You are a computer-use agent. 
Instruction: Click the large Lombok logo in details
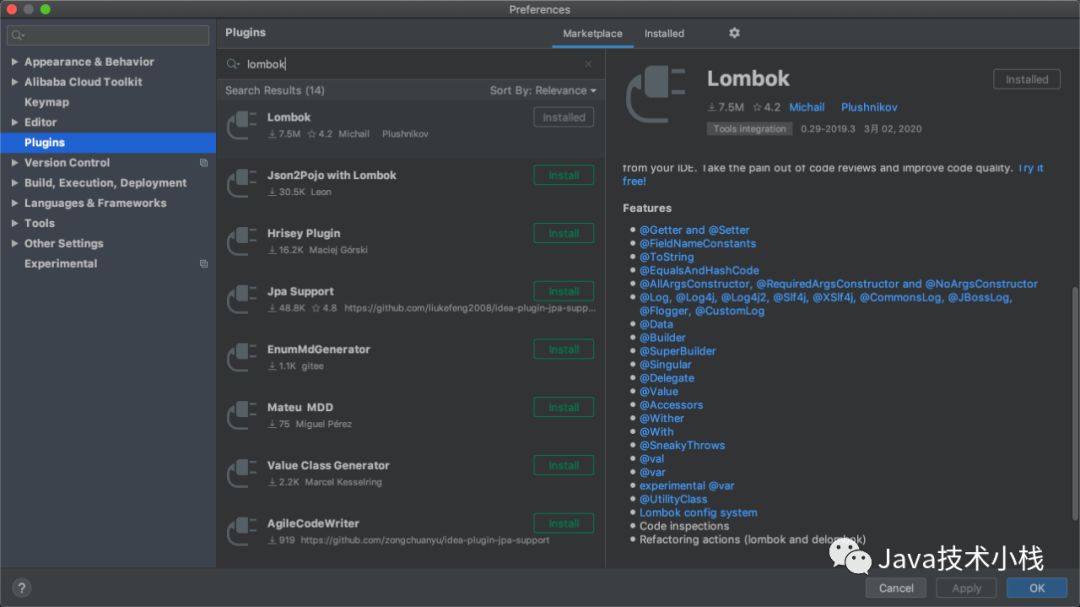(655, 94)
